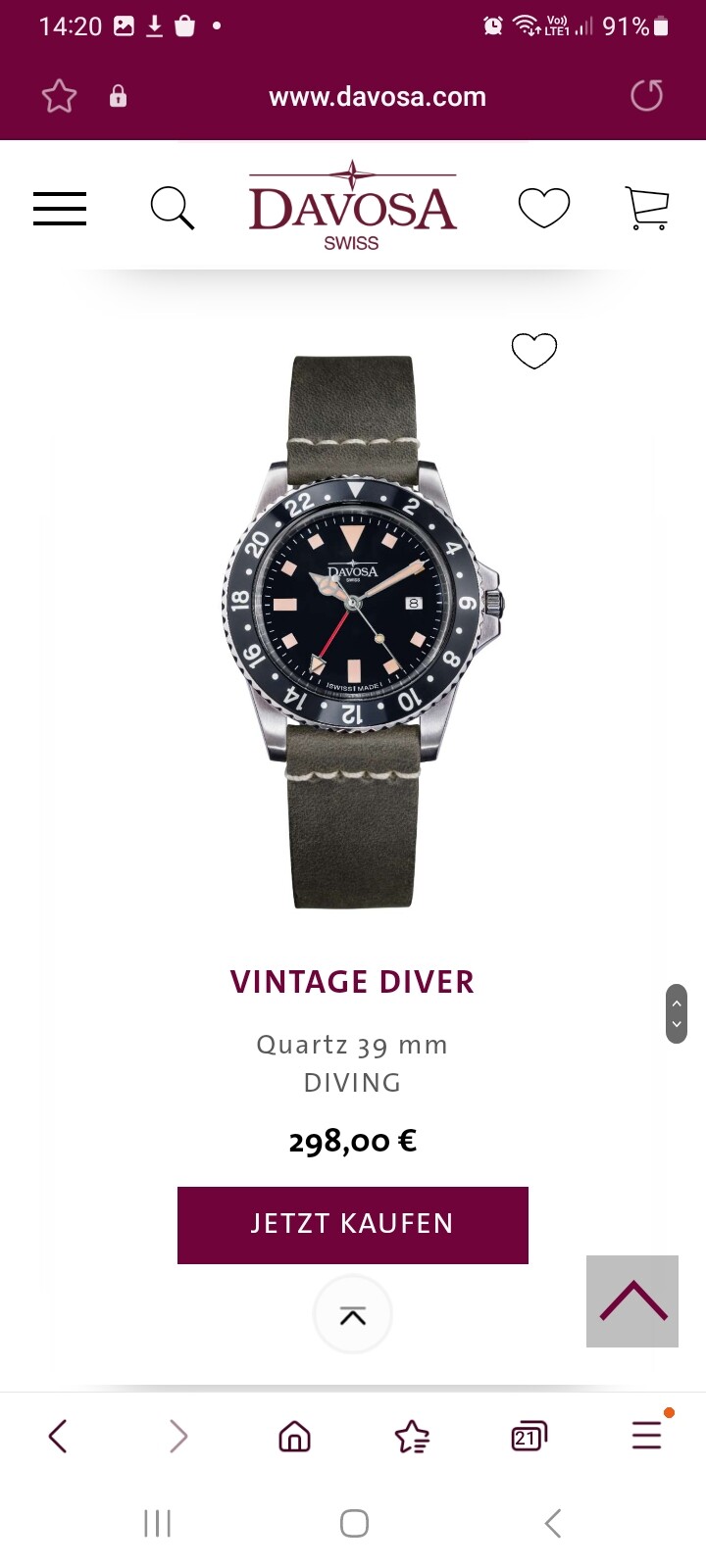This screenshot has width=706, height=1568.
Task: Open the shopping cart
Action: [647, 209]
